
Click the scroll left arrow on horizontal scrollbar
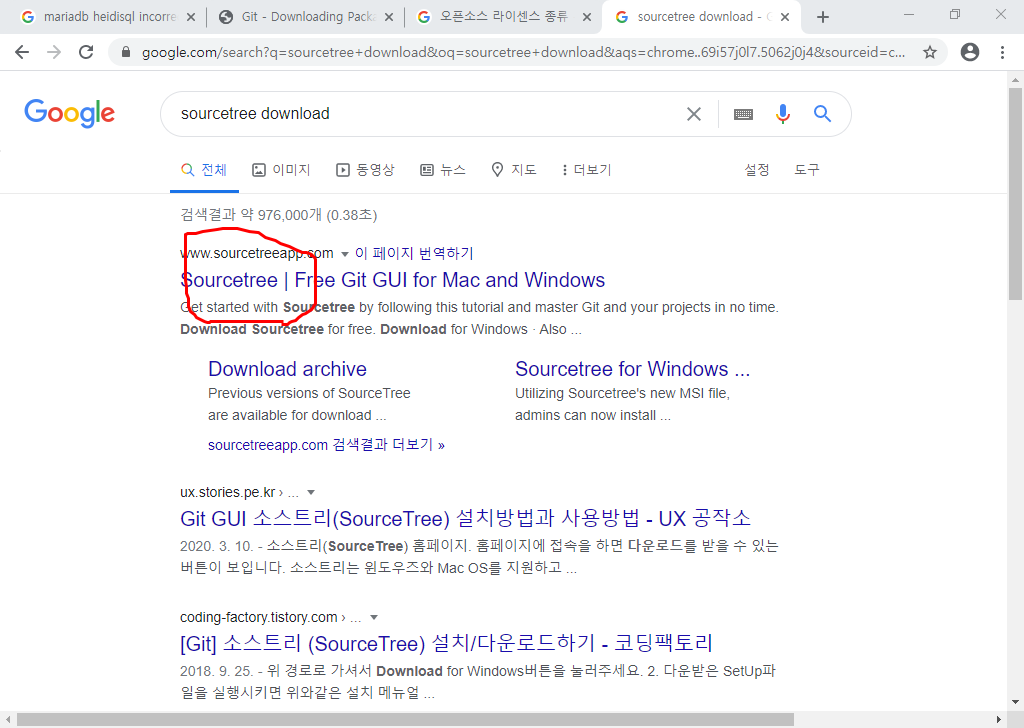[x=7, y=720]
